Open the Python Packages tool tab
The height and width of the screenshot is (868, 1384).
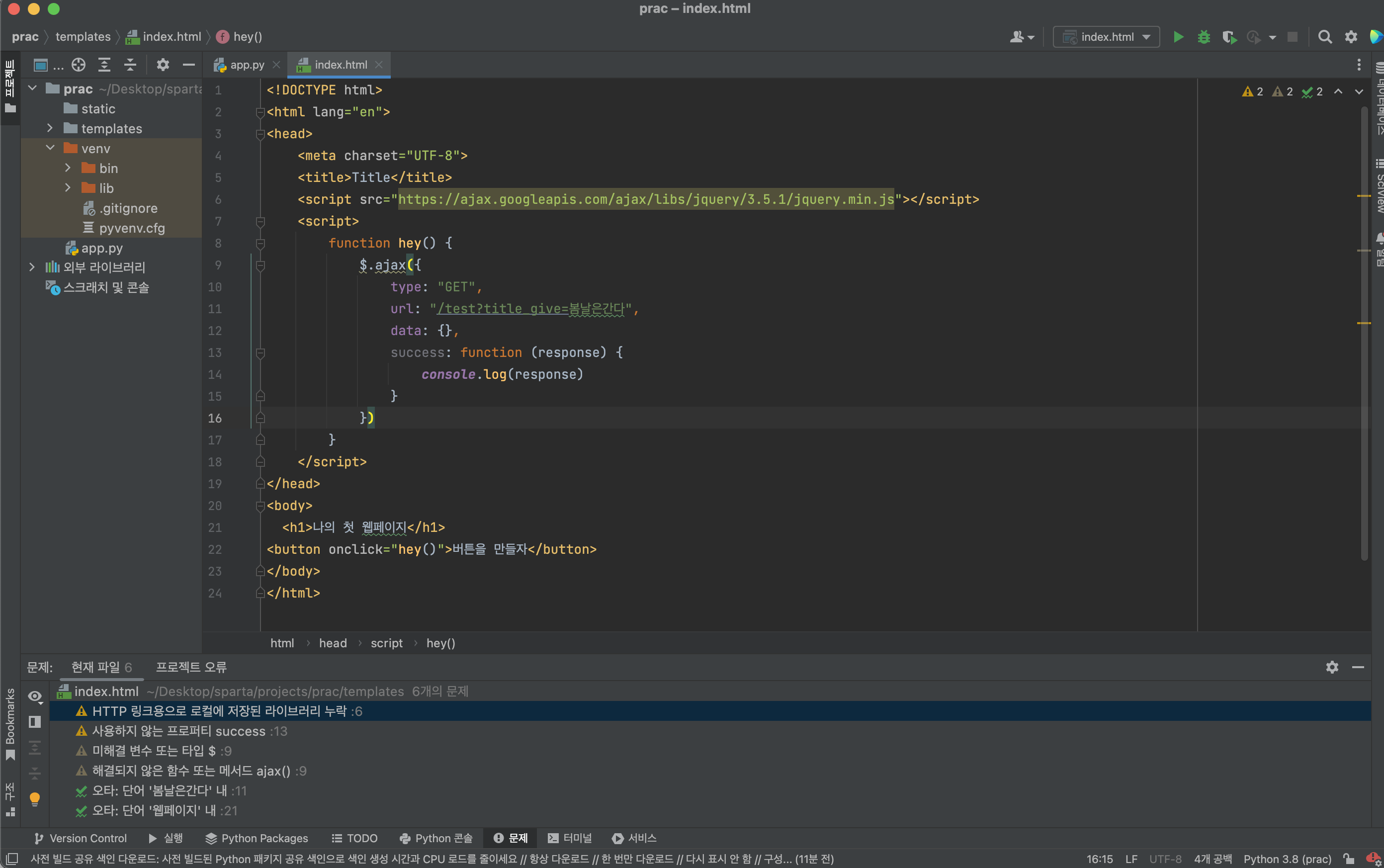[x=257, y=838]
